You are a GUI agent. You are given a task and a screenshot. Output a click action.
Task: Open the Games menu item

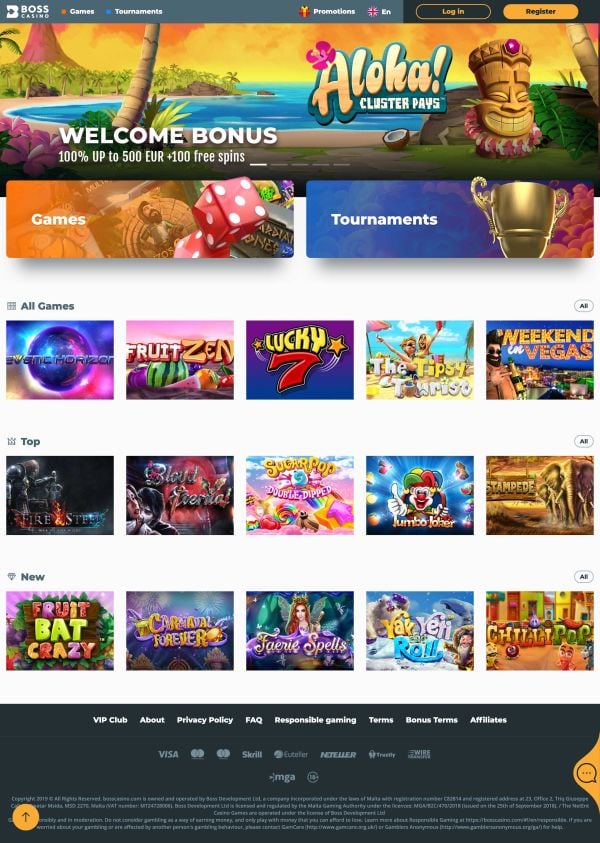click(78, 11)
